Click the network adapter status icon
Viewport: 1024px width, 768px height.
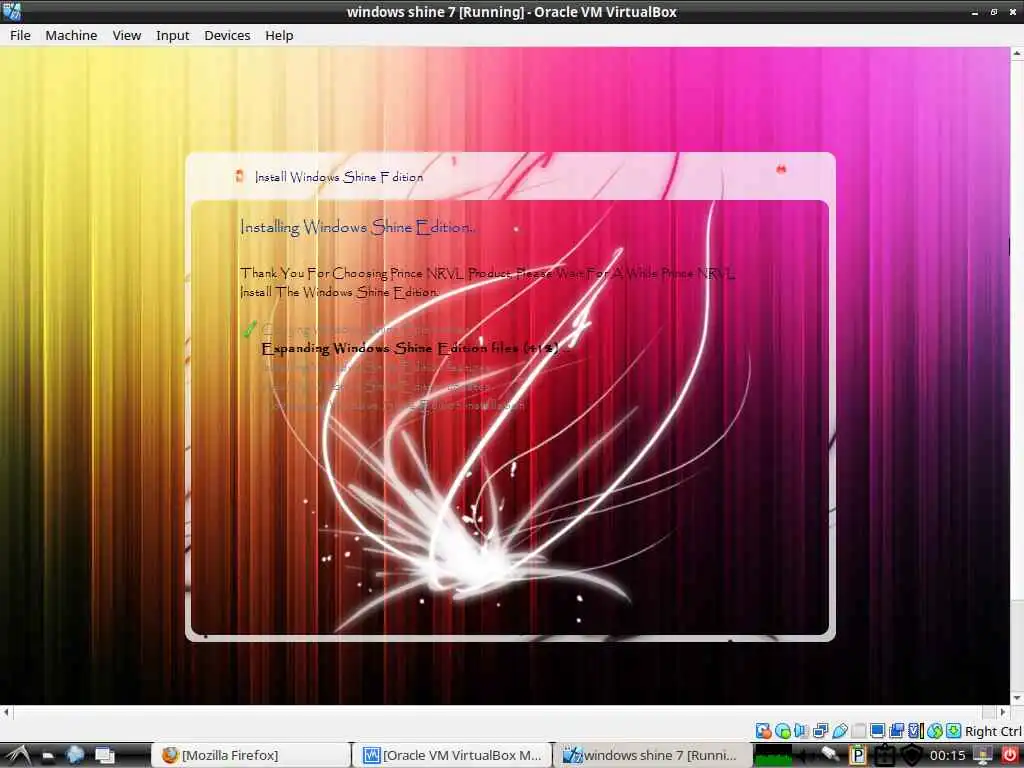(820, 731)
